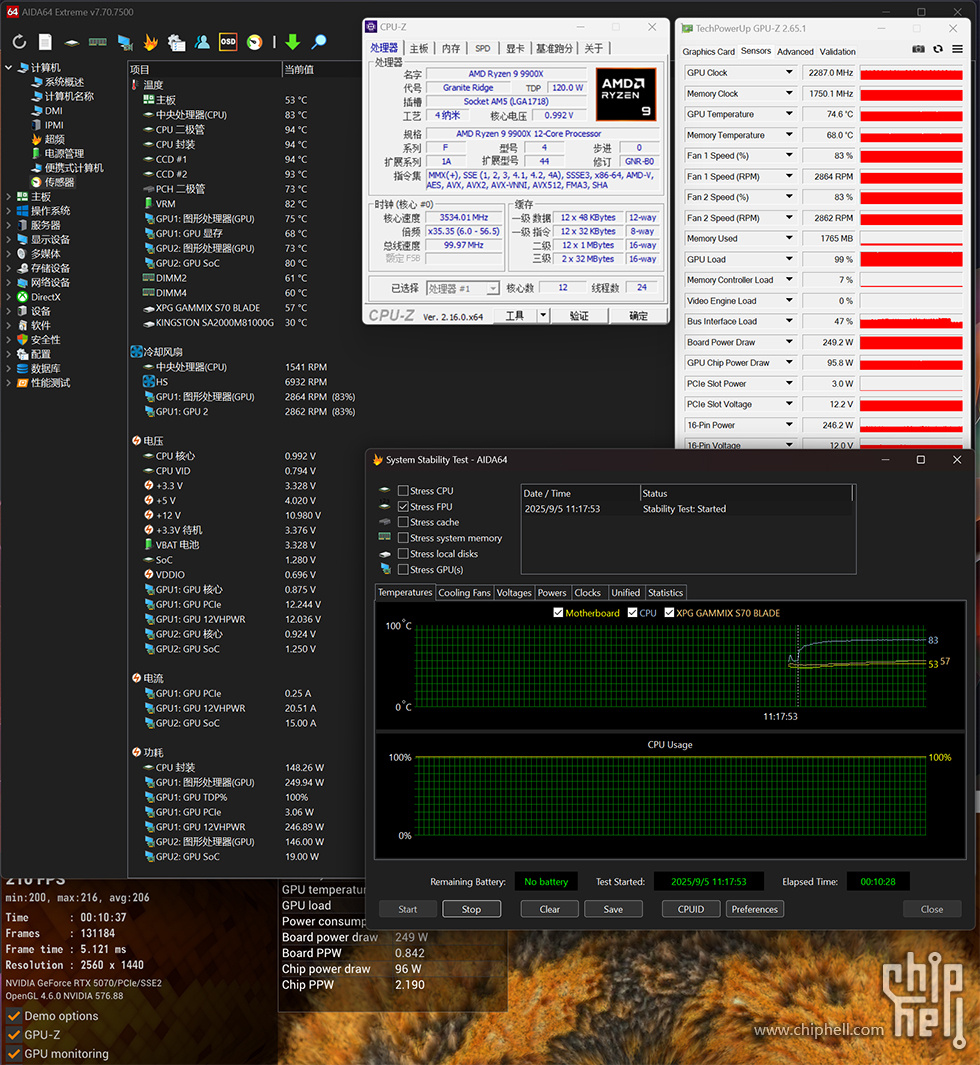Collapse the 计算机 tree node
The width and height of the screenshot is (980, 1065).
[x=9, y=68]
